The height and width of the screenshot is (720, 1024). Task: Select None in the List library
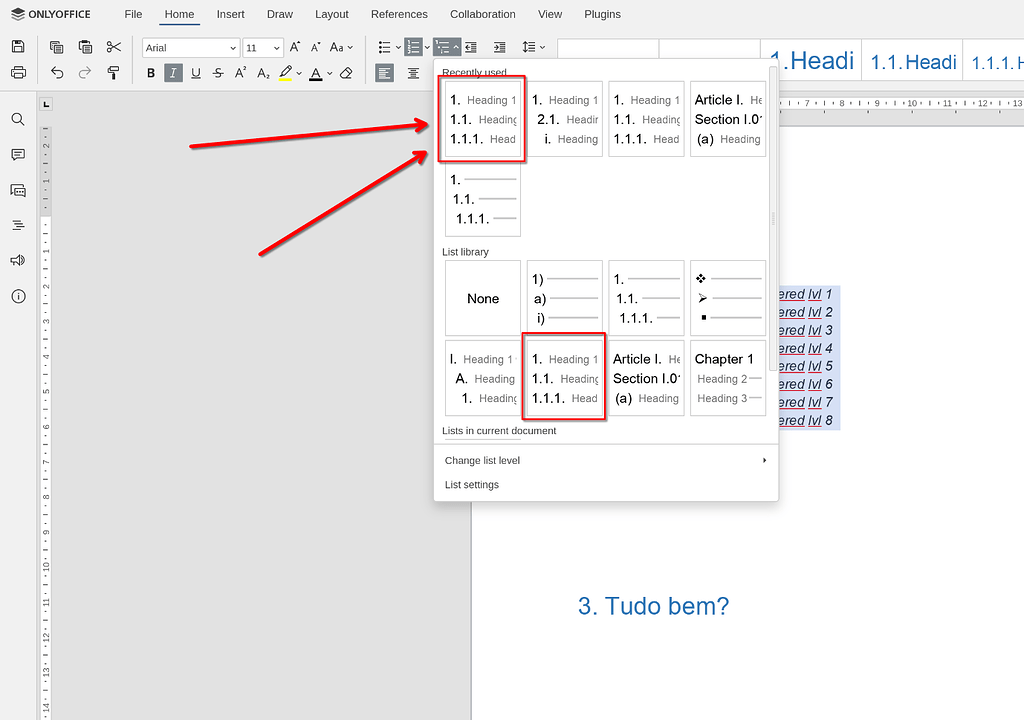click(x=482, y=297)
